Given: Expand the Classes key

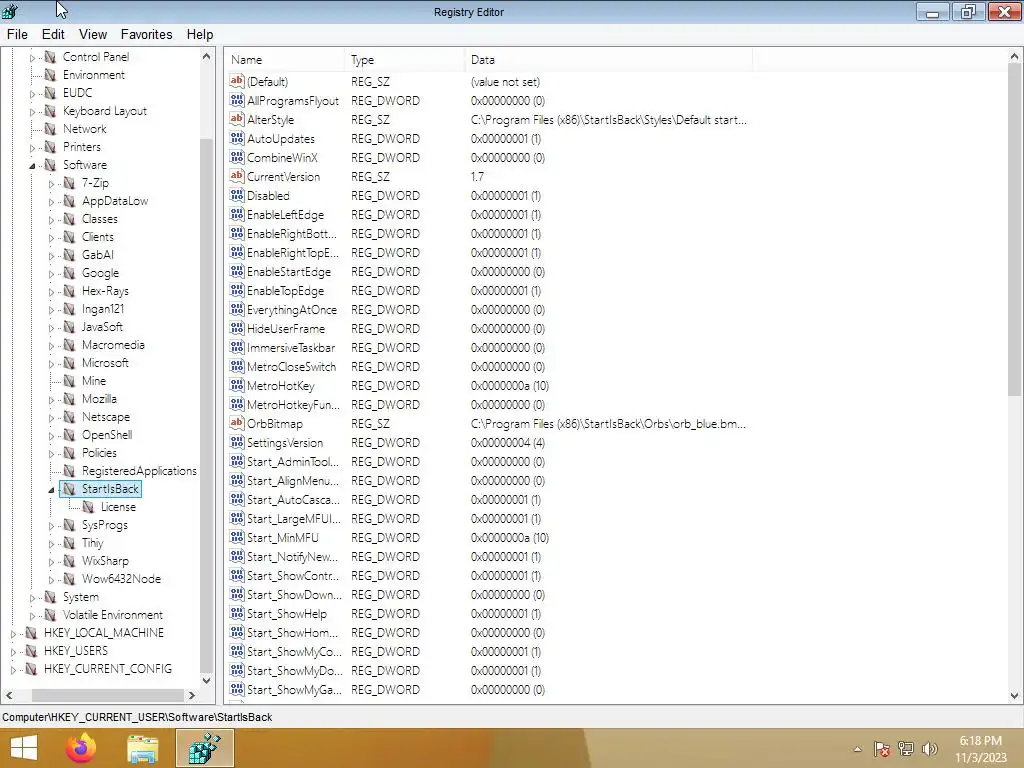Looking at the screenshot, I should click(x=51, y=220).
